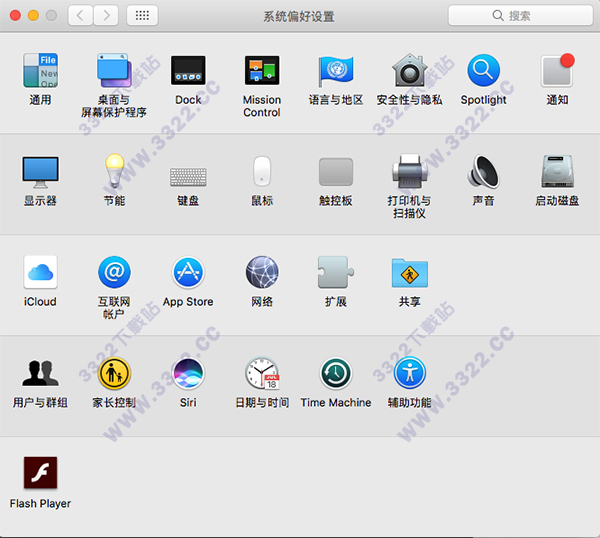600x538 pixels.
Task: Open iCloud preferences icon
Action: [x=40, y=272]
